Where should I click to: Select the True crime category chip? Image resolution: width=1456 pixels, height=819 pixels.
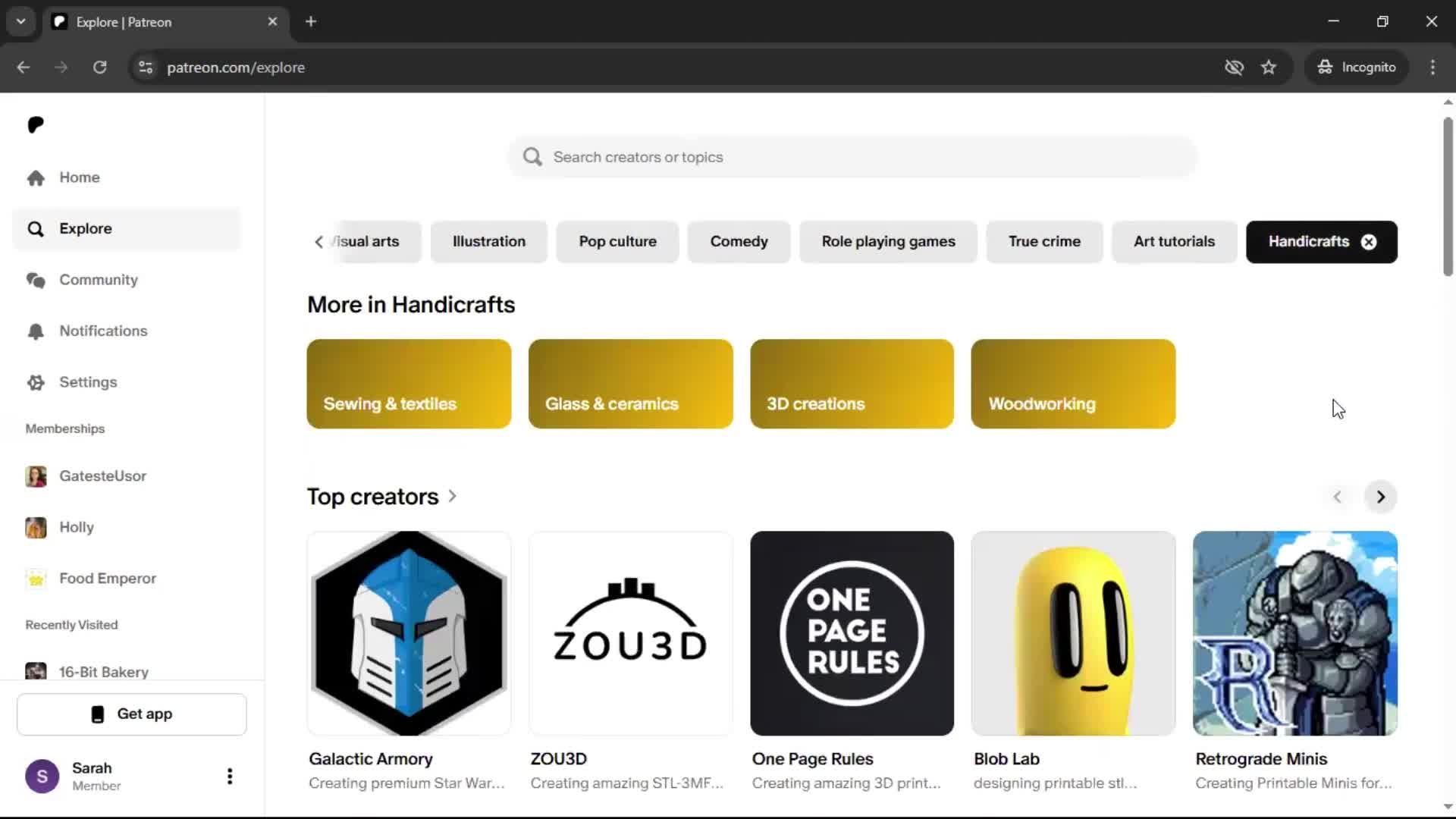[x=1044, y=242]
